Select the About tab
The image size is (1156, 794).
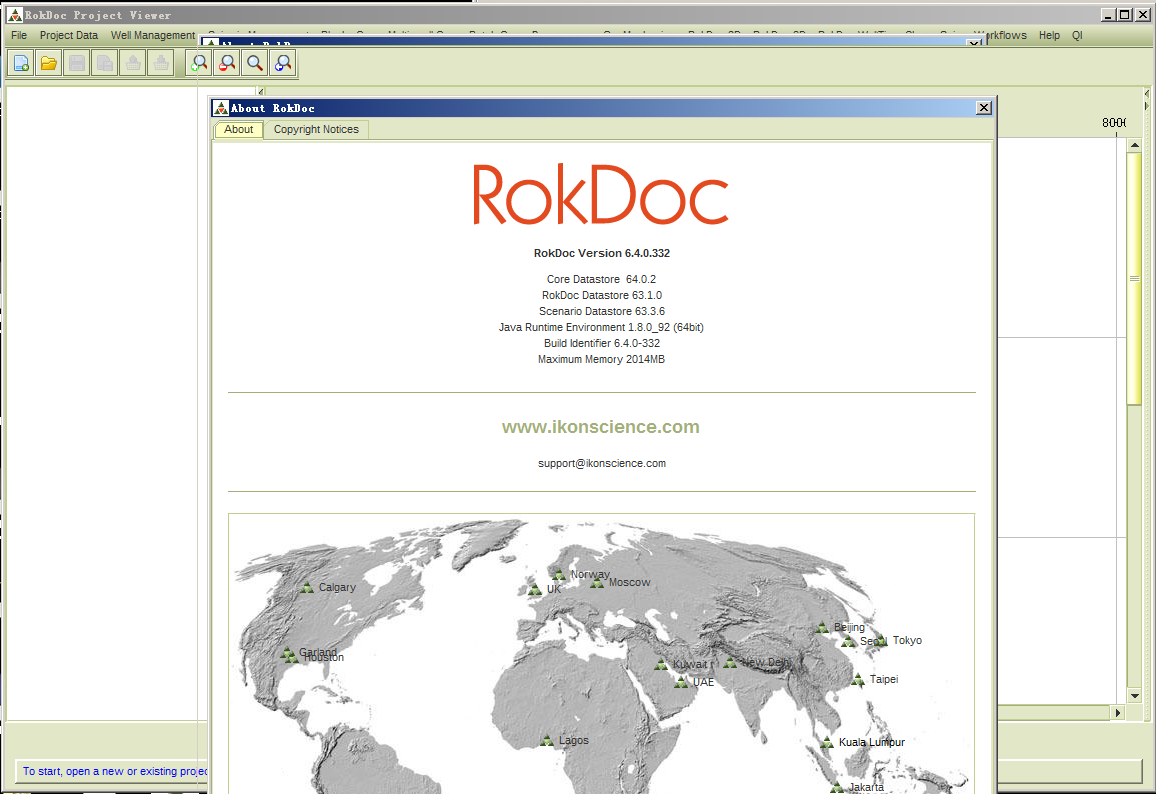[x=239, y=130]
